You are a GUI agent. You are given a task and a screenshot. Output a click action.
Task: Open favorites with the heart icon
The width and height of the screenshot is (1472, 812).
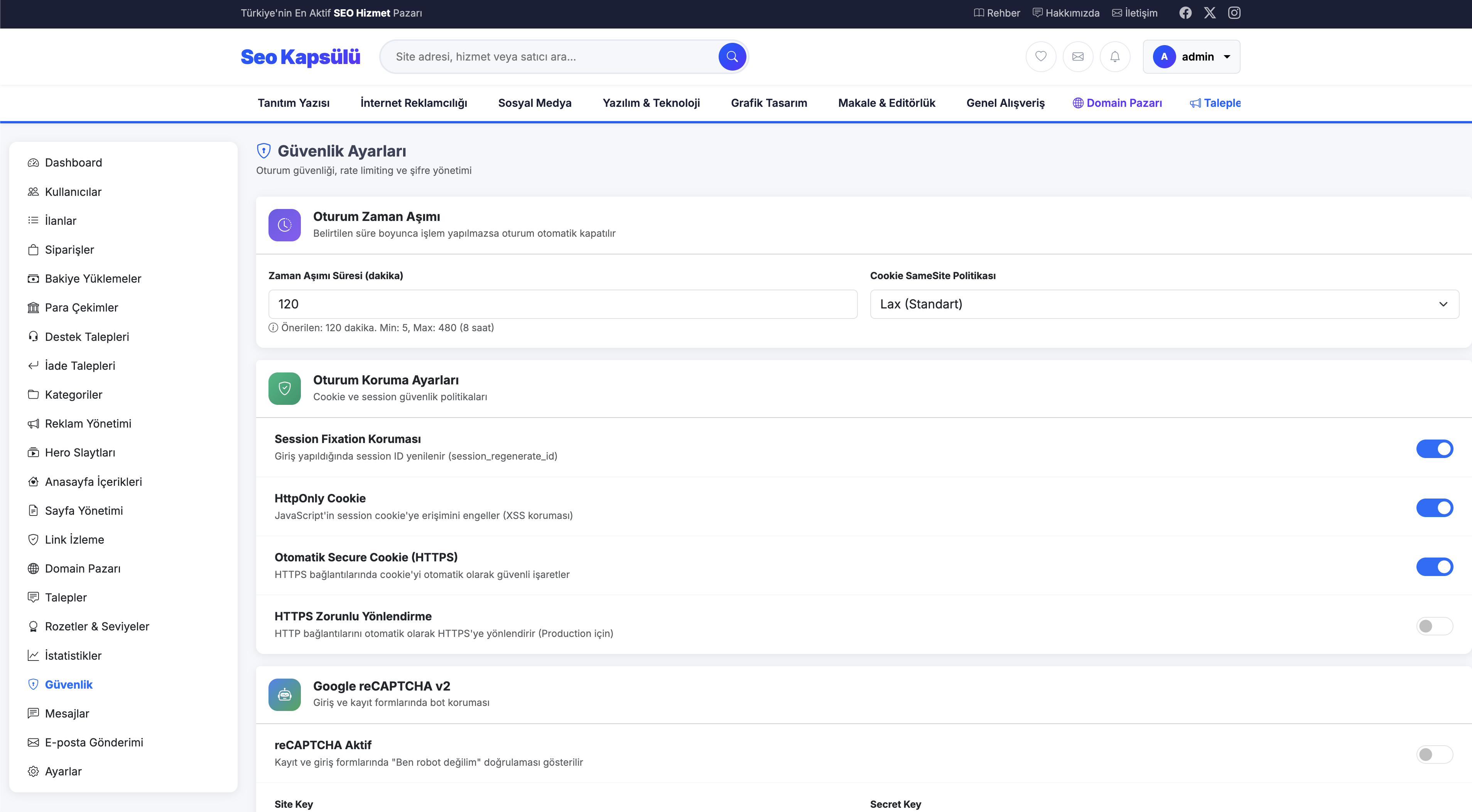[1041, 57]
